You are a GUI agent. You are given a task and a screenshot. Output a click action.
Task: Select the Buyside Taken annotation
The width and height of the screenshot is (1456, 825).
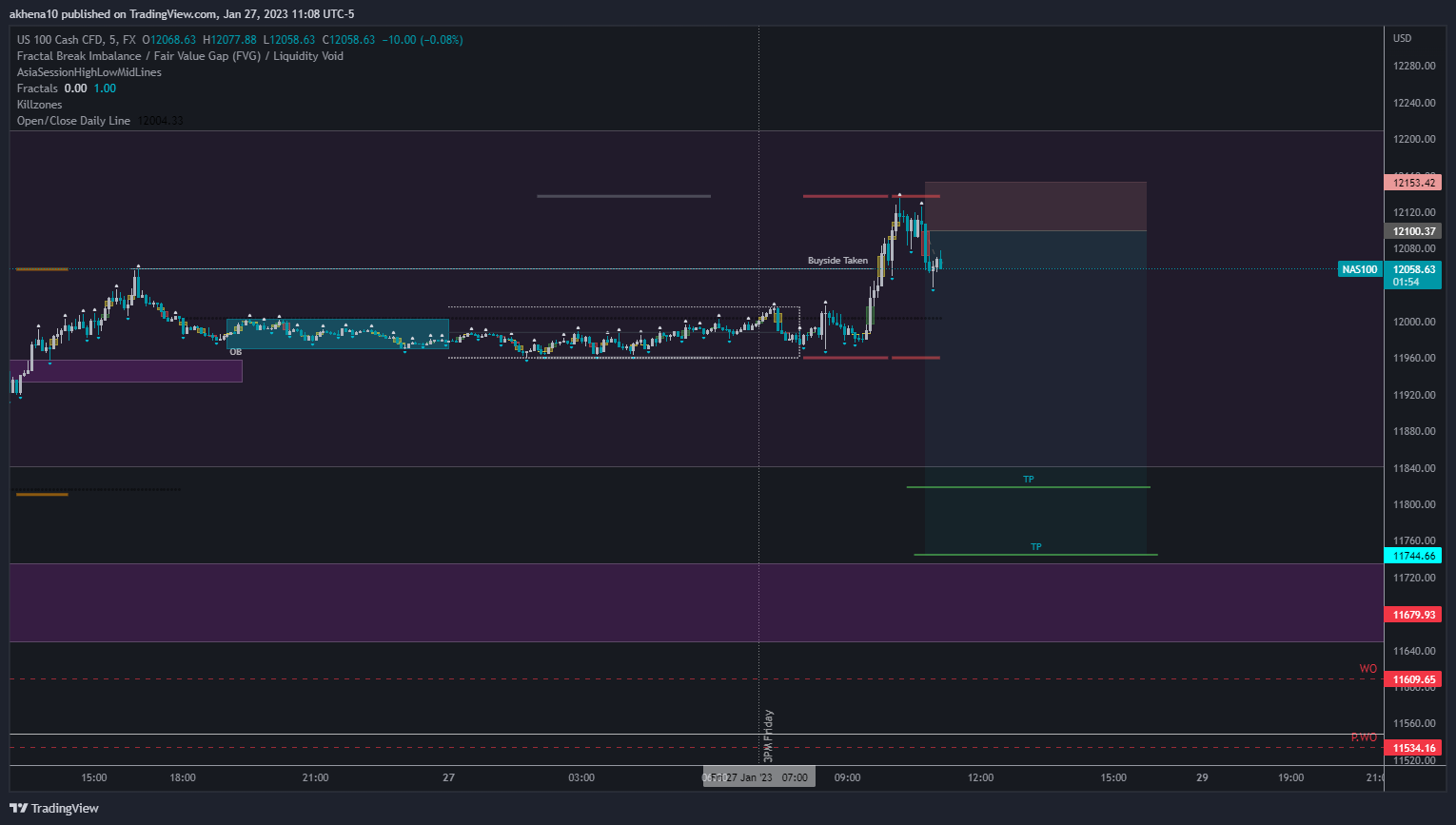click(x=837, y=261)
